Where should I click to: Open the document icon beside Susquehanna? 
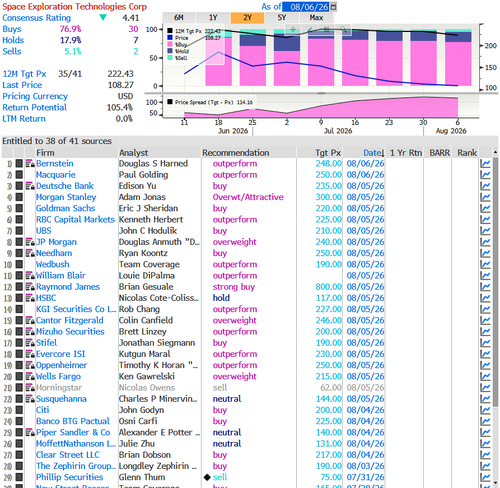click(x=30, y=399)
